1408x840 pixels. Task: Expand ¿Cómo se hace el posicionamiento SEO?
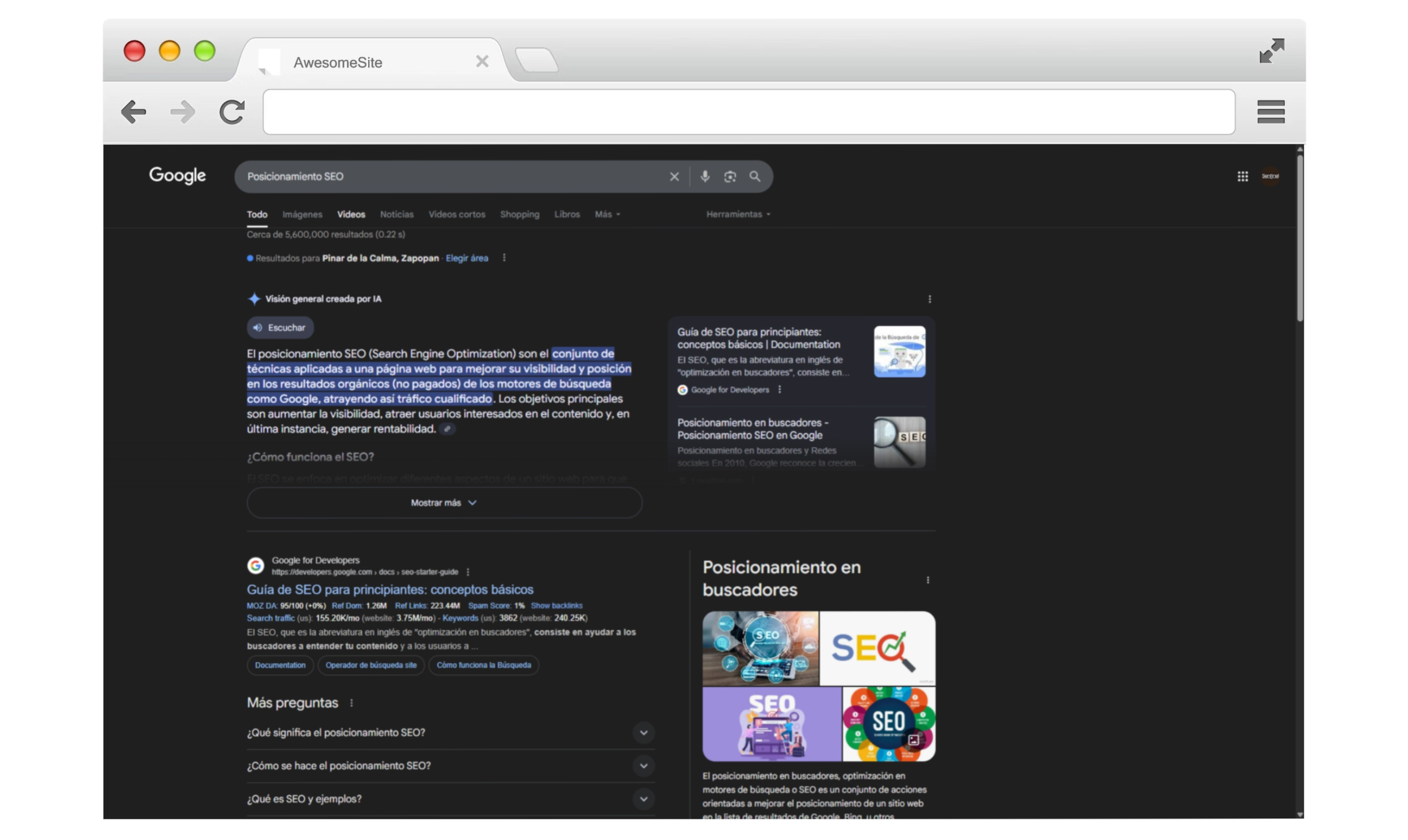(x=450, y=766)
